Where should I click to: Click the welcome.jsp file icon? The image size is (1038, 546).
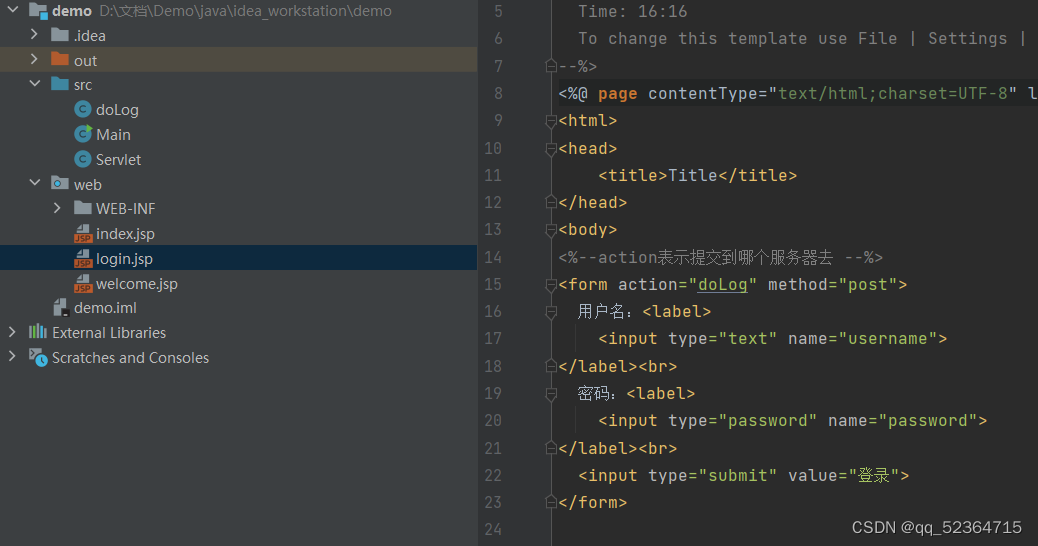pyautogui.click(x=83, y=283)
